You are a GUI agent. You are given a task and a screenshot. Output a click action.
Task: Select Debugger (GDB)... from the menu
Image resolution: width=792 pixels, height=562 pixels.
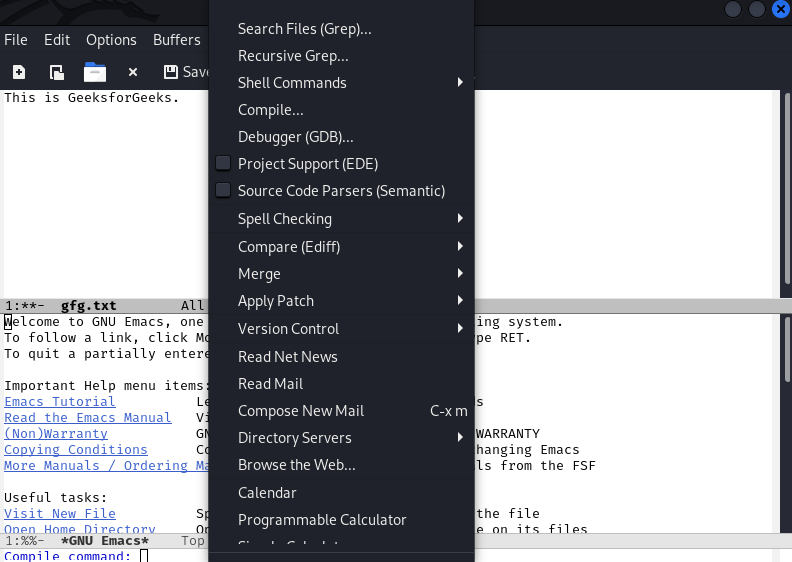296,137
